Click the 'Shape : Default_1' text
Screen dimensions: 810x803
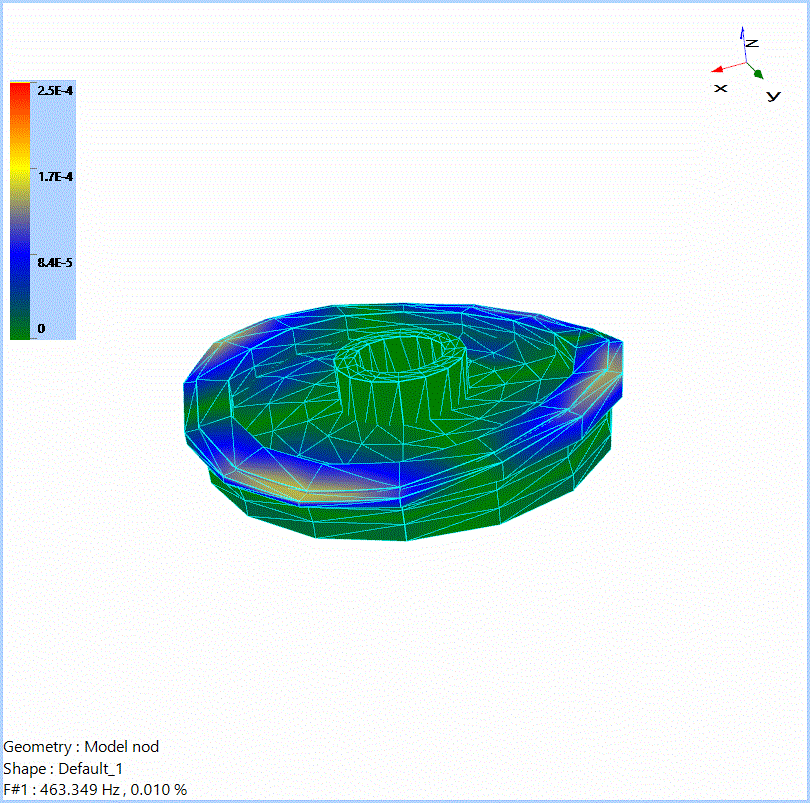click(x=63, y=768)
